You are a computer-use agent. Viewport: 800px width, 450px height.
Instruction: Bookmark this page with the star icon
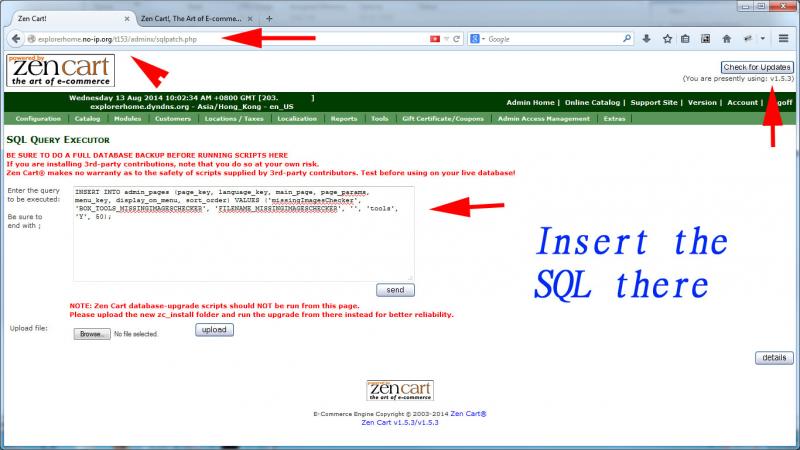667,39
